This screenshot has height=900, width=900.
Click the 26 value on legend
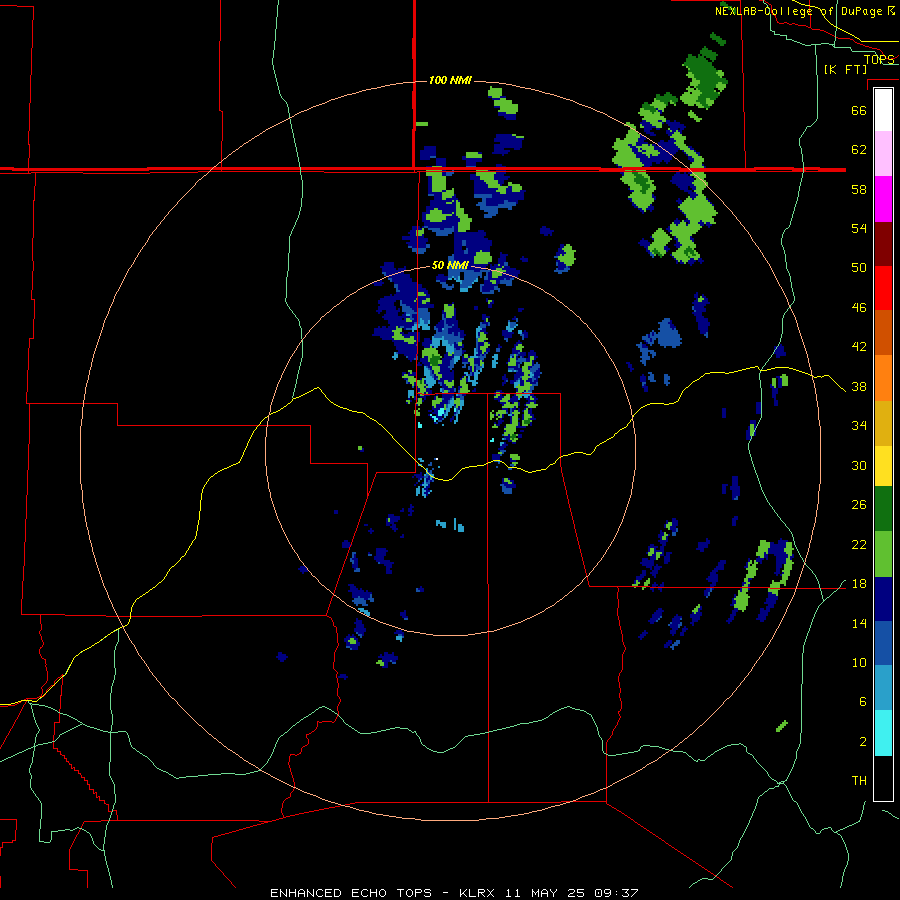(859, 505)
